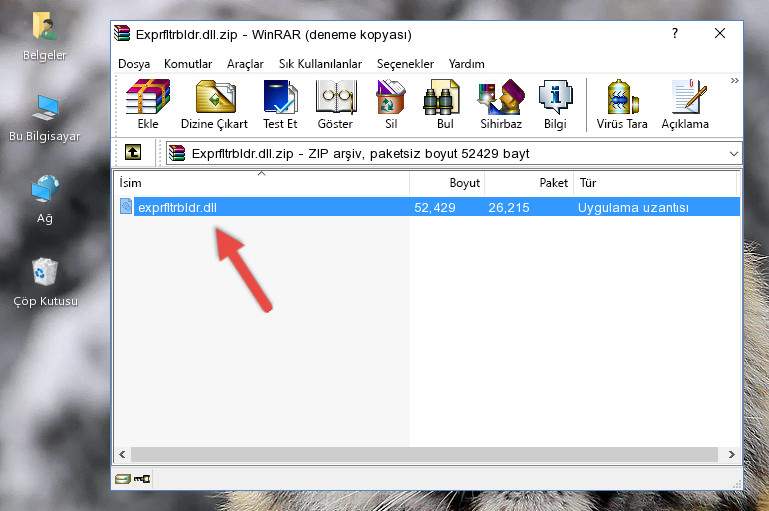Click the 52,429 size value
769x511 pixels.
[x=435, y=207]
